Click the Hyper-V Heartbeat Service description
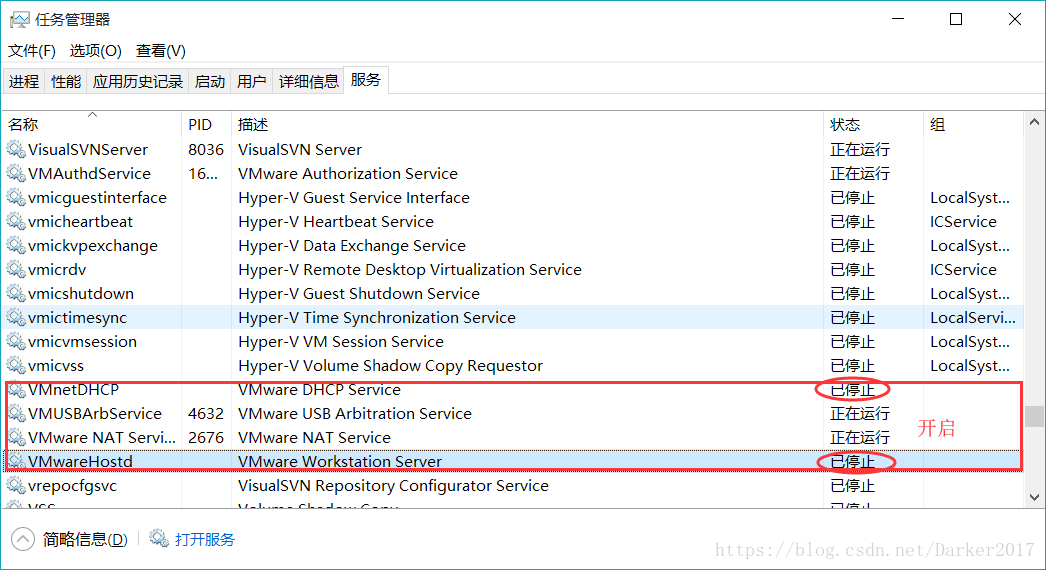This screenshot has width=1046, height=570. click(336, 222)
